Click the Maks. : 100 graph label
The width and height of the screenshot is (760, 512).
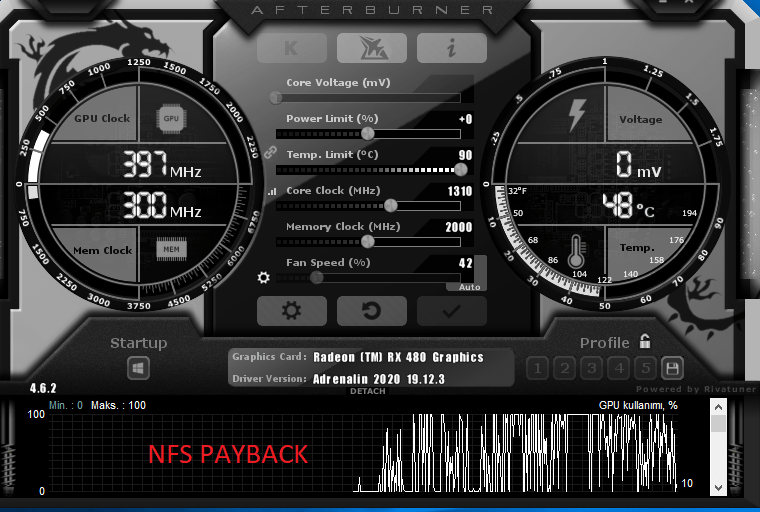tap(118, 405)
